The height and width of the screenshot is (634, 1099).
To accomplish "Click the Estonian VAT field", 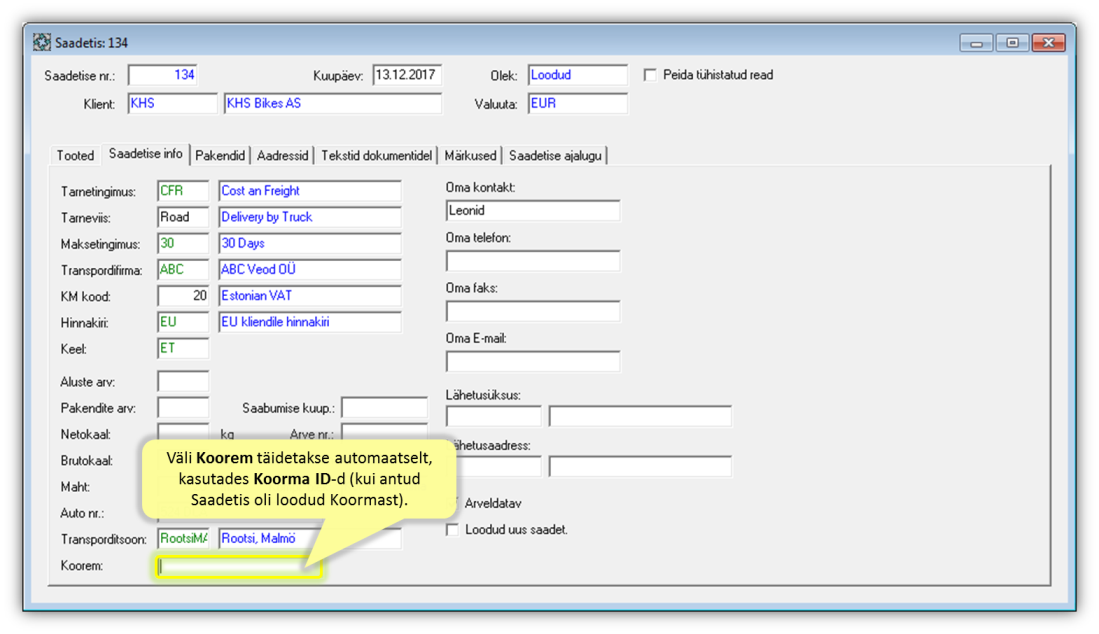I will tap(310, 296).
